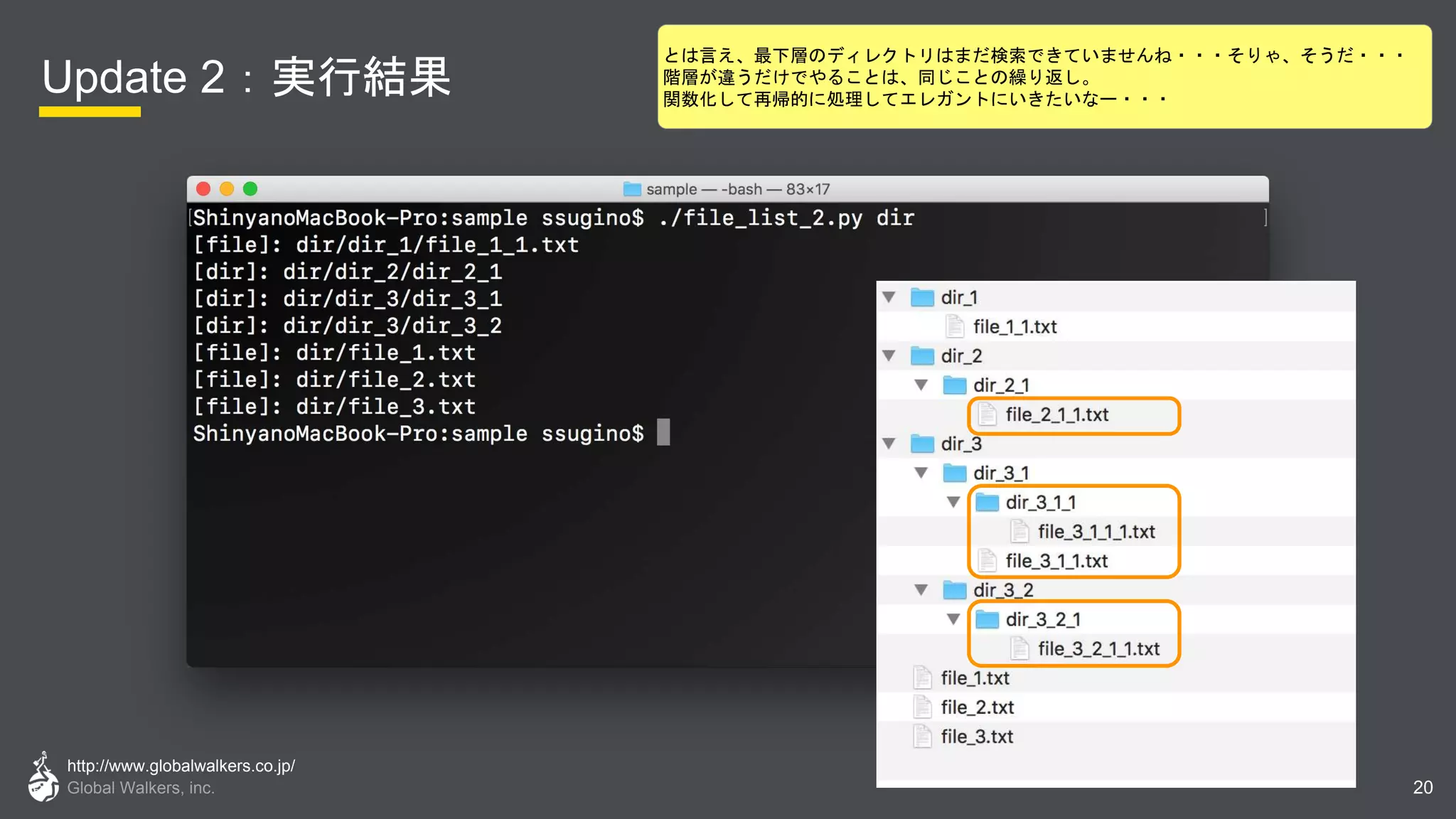
Task: Select the dir_3_2 folder name
Action: (x=1003, y=590)
